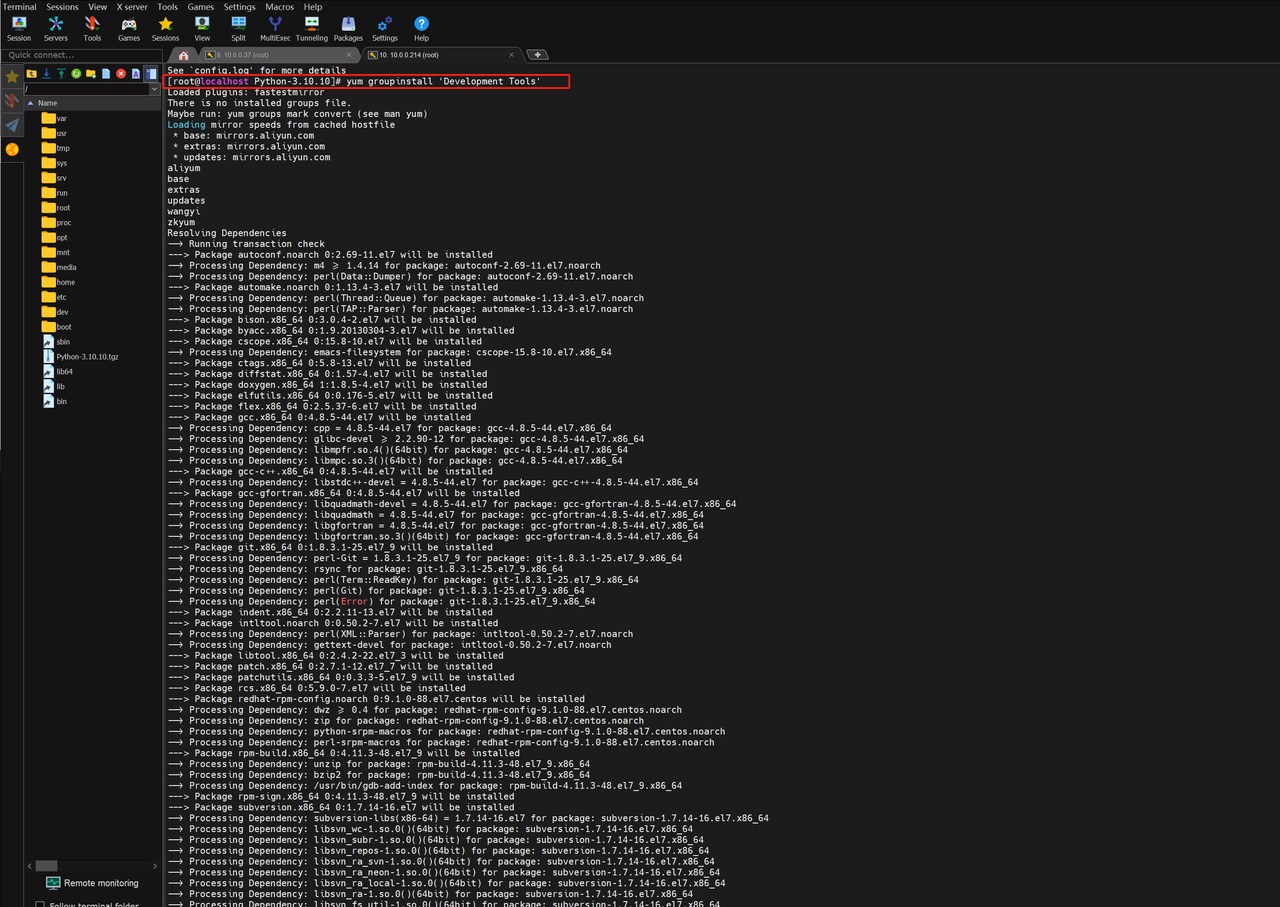Screen dimensions: 1280x907
Task: Click the Tunneling toolbar icon
Action: 311,27
